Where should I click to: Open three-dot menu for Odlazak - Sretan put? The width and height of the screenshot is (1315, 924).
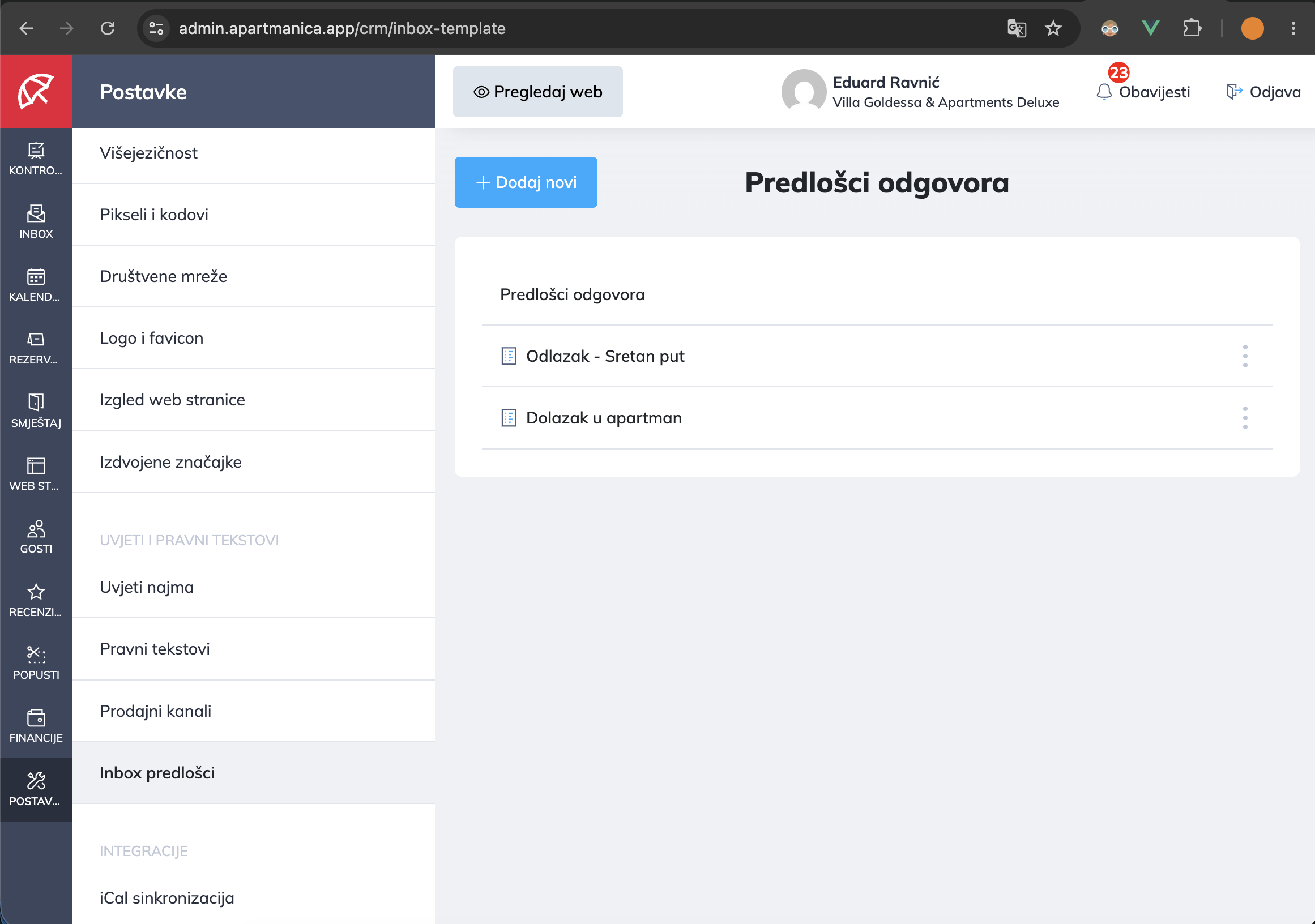point(1245,356)
